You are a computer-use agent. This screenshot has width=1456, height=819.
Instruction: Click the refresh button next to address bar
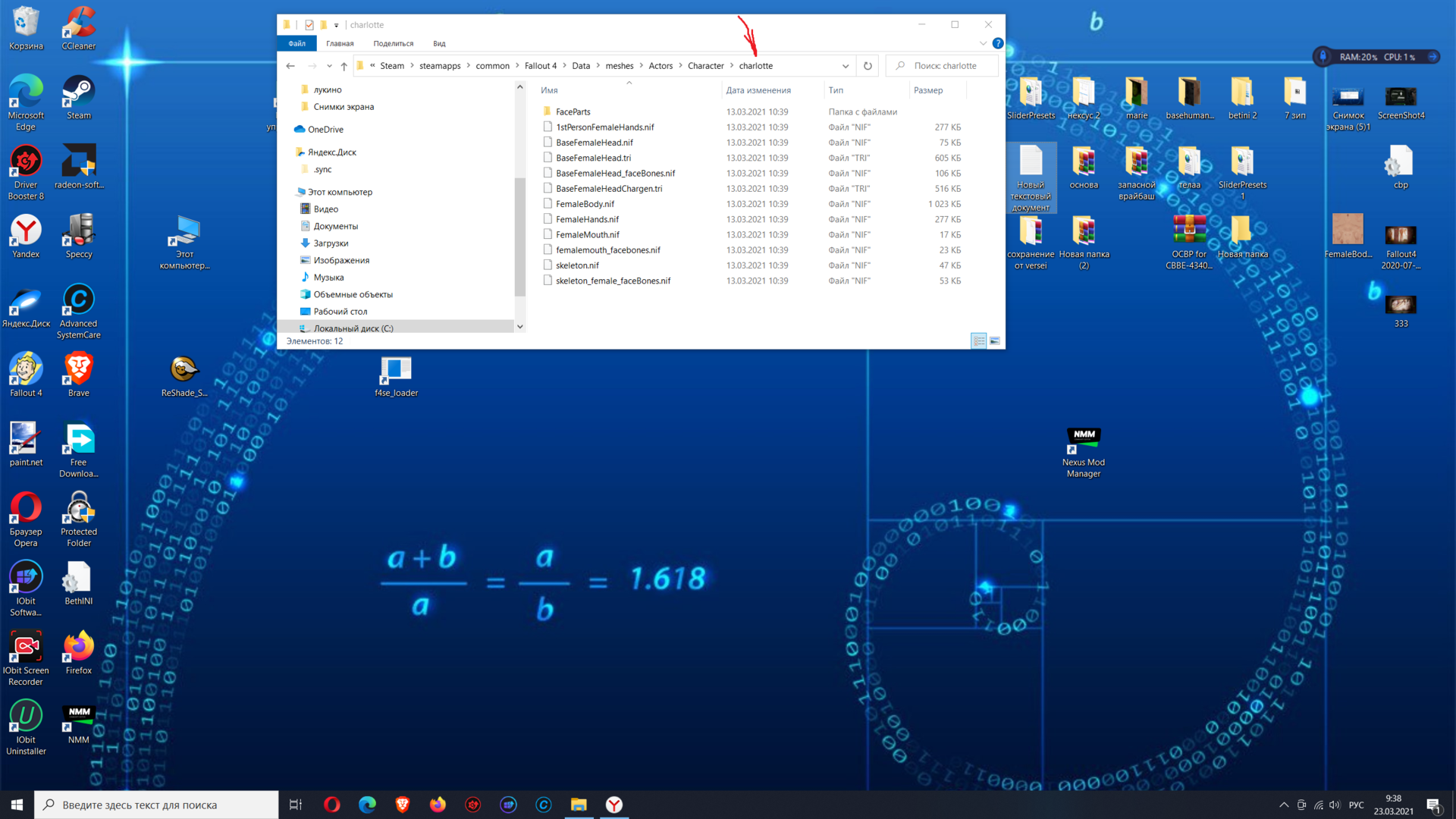point(868,66)
